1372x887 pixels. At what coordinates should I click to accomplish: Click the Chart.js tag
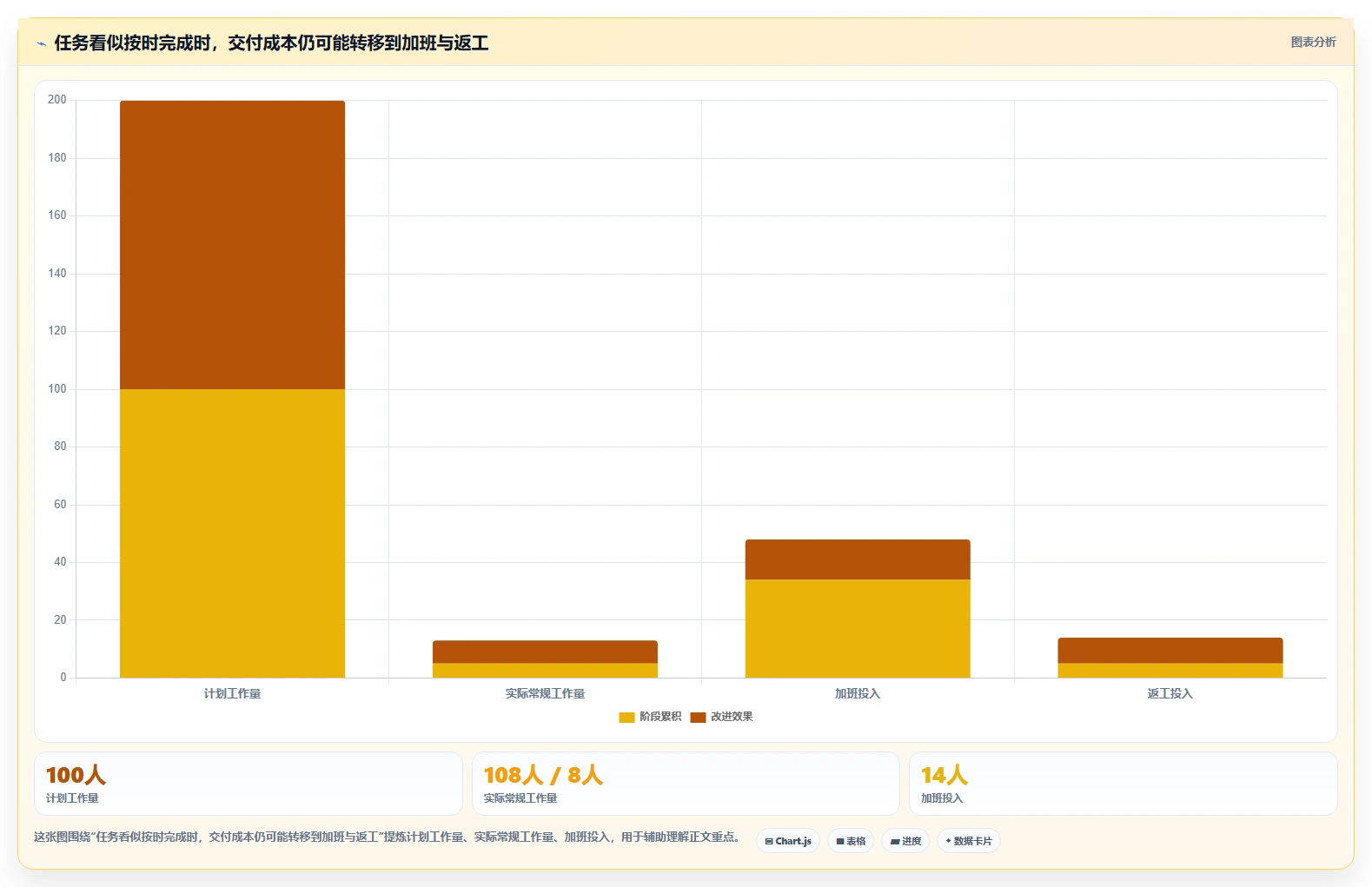coord(788,841)
